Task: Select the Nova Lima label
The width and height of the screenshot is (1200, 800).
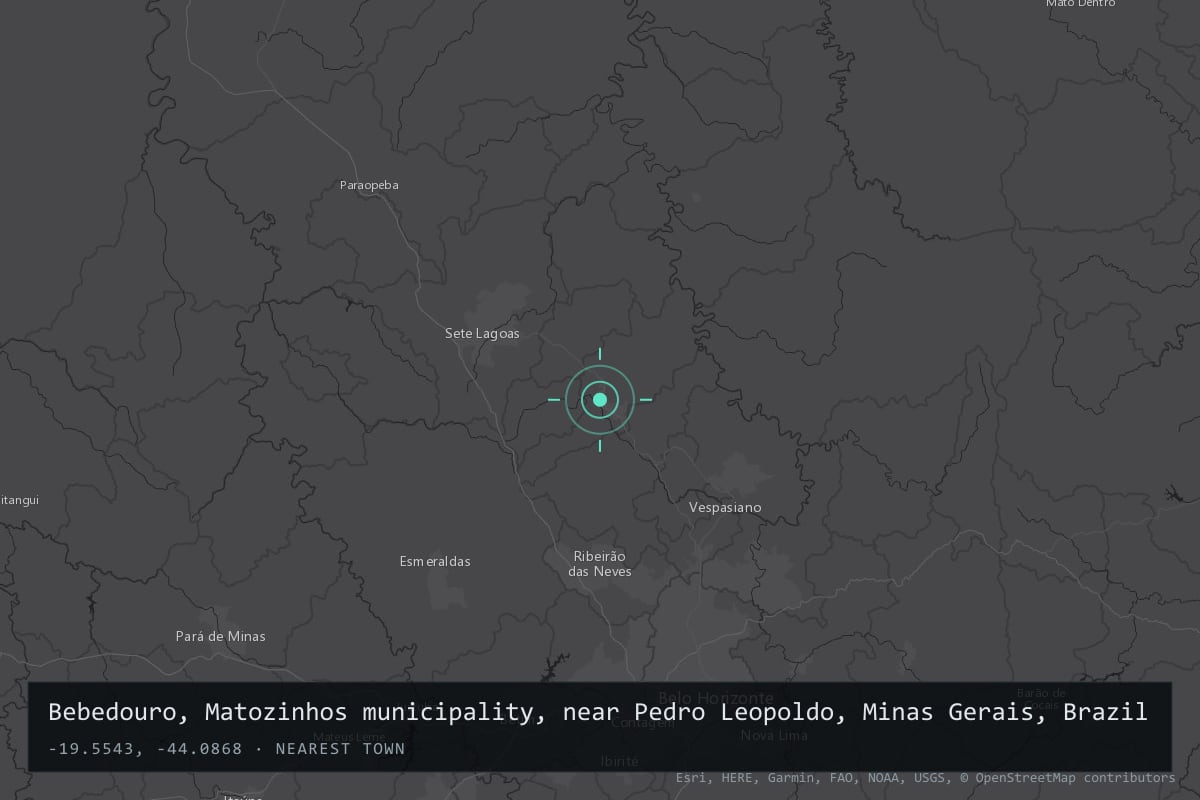Action: coord(773,735)
